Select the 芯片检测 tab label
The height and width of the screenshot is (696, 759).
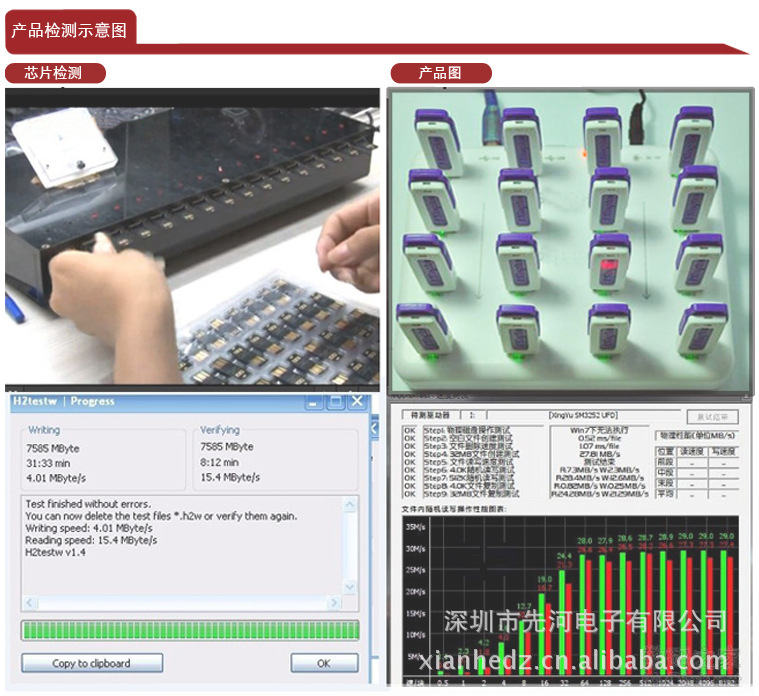pos(54,73)
